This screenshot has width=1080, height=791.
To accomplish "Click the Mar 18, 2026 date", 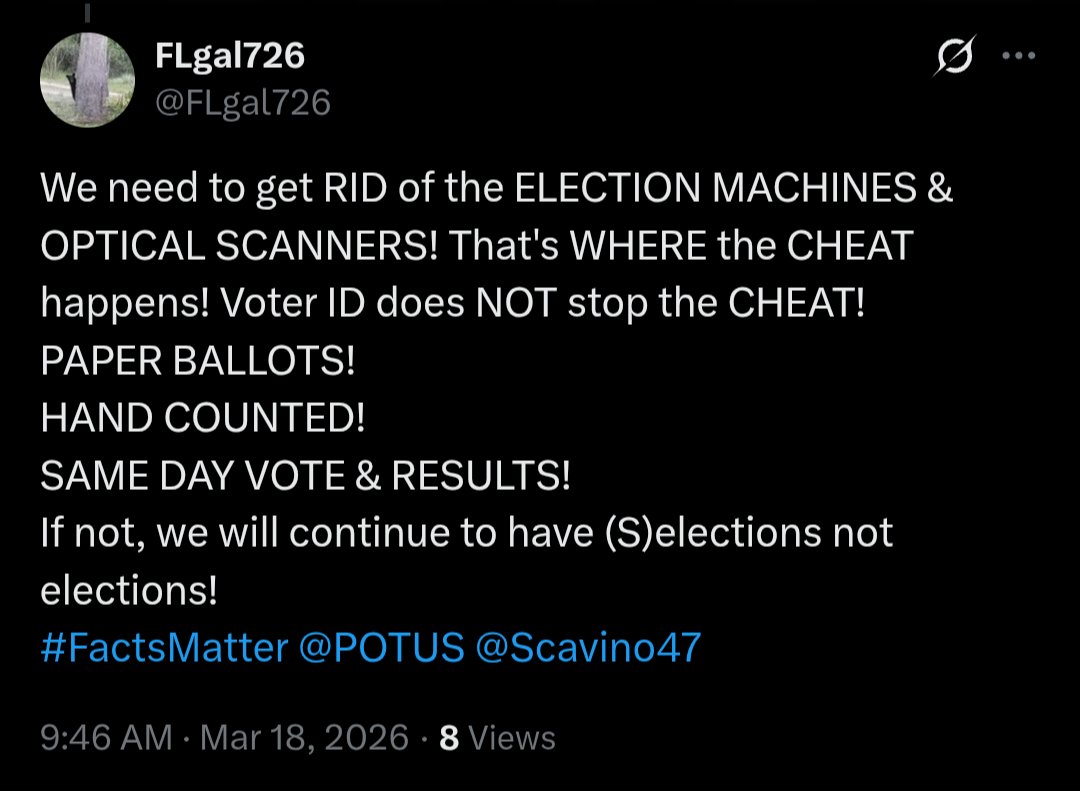I will tap(305, 738).
